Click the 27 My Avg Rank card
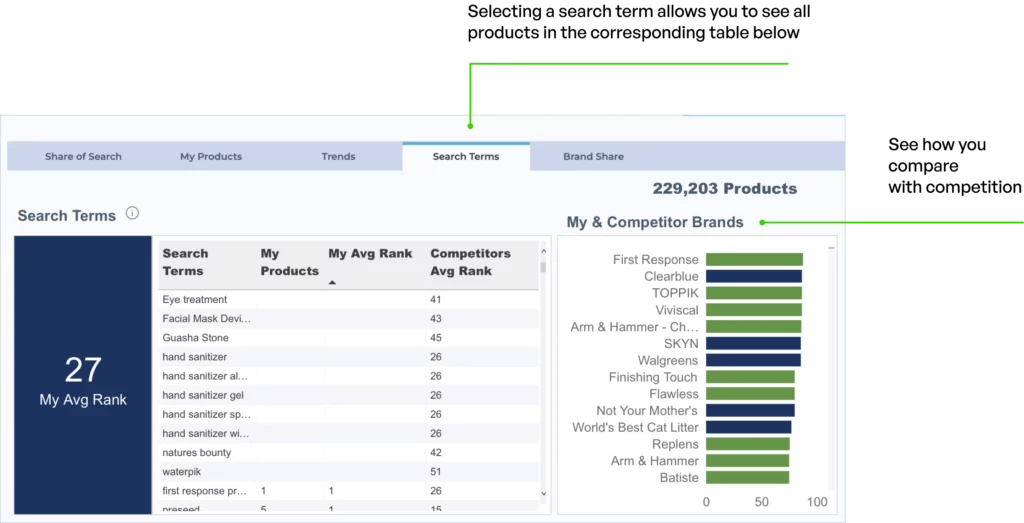Screen dimensions: 1024x523 (83, 375)
